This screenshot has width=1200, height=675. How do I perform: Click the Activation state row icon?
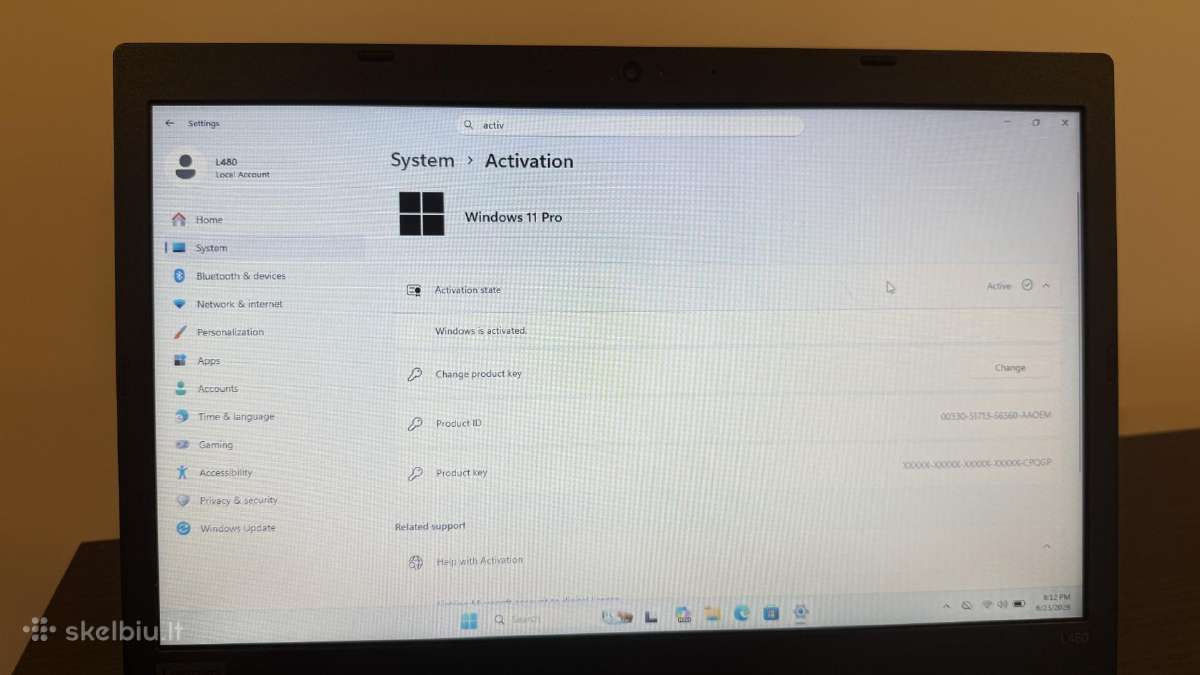414,290
